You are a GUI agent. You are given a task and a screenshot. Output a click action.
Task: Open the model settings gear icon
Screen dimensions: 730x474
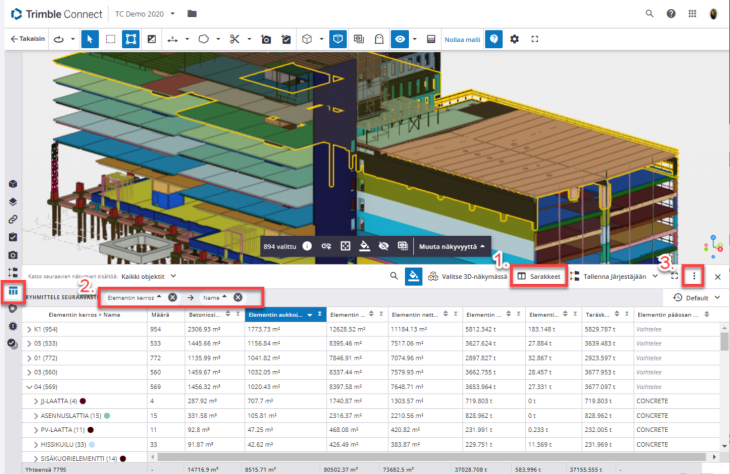514,39
